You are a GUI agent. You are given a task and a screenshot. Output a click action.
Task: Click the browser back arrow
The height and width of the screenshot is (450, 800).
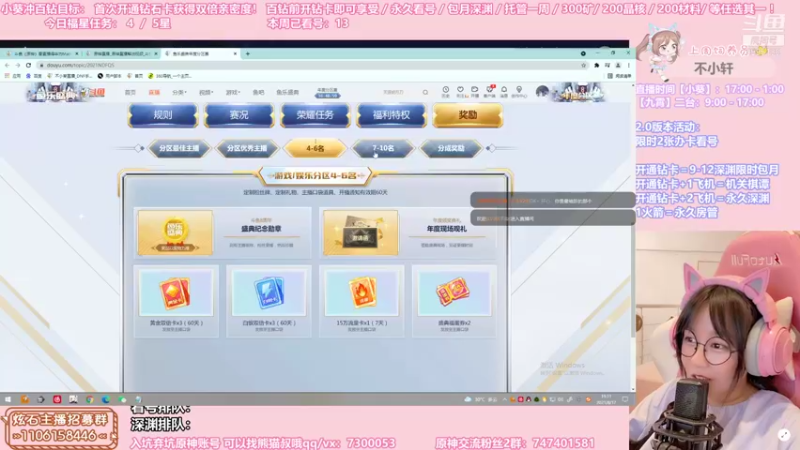tap(7, 65)
